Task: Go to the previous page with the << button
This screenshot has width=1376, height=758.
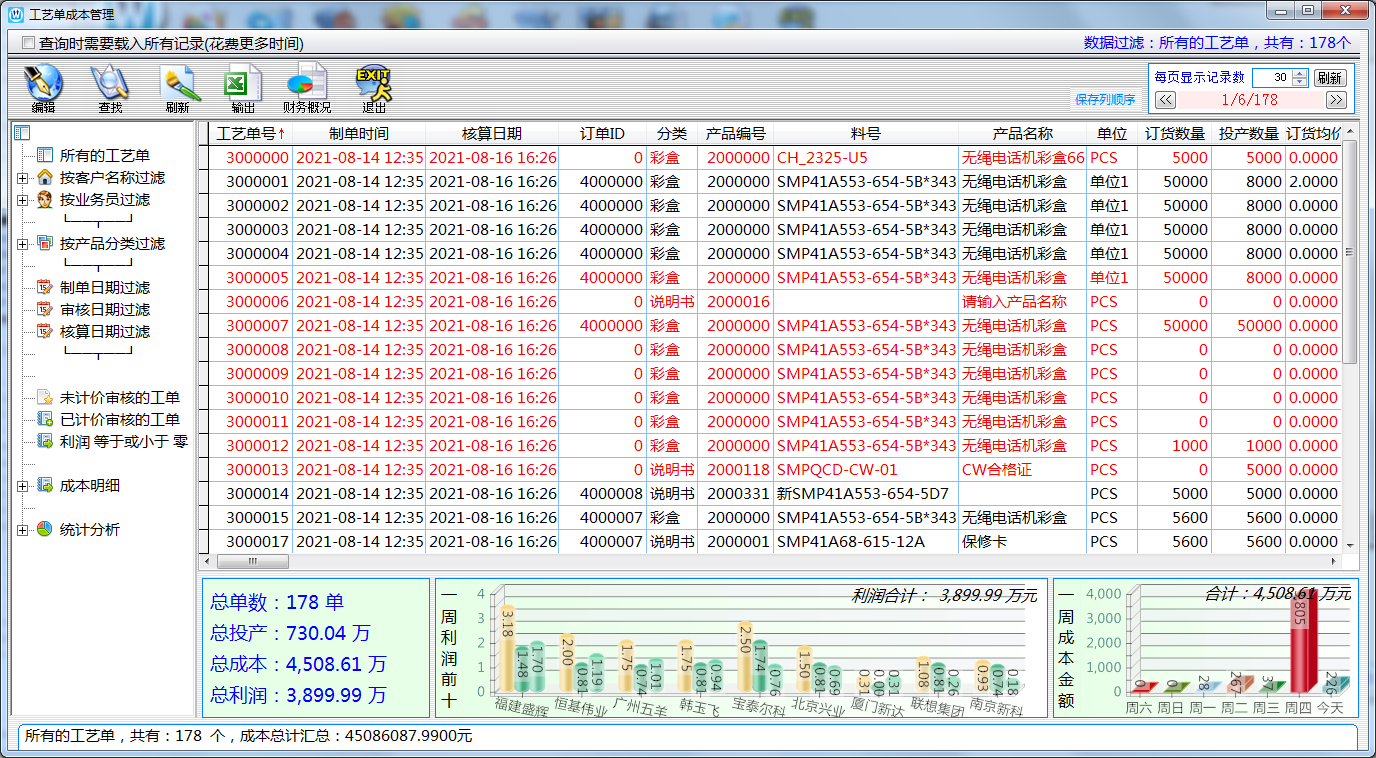Action: 1164,100
